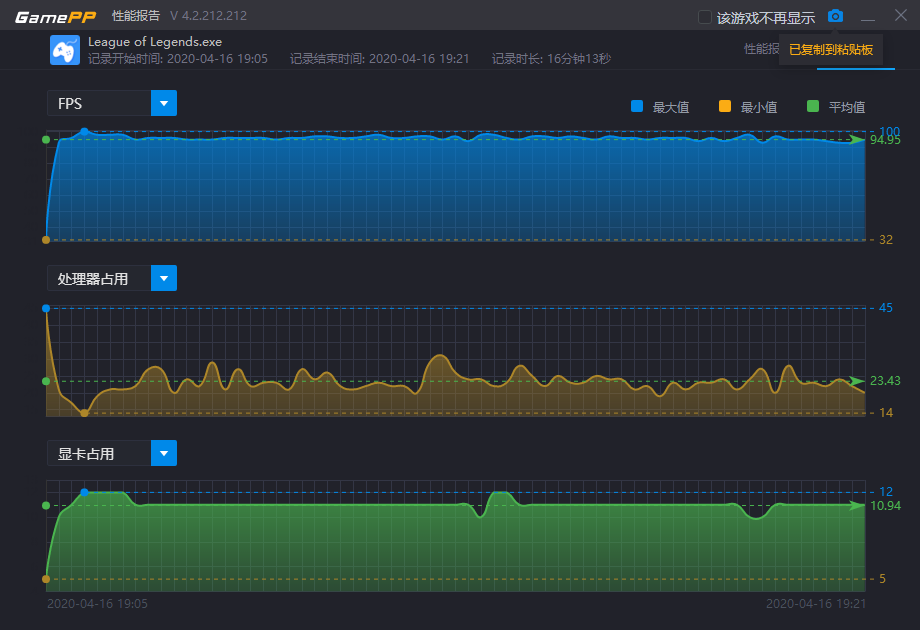Click the League of Legends game icon
This screenshot has width=920, height=630.
point(65,50)
